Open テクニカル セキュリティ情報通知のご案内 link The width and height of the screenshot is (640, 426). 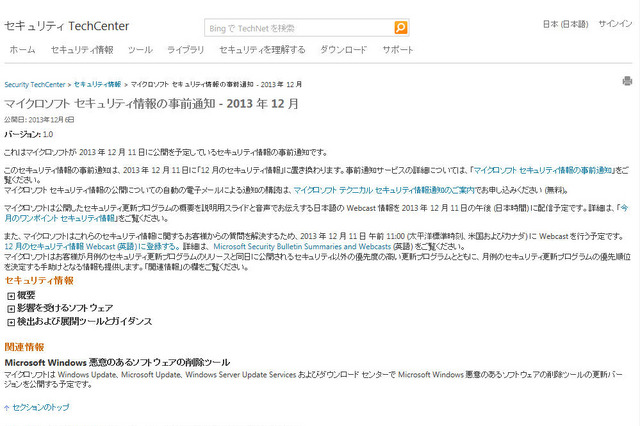384,190
